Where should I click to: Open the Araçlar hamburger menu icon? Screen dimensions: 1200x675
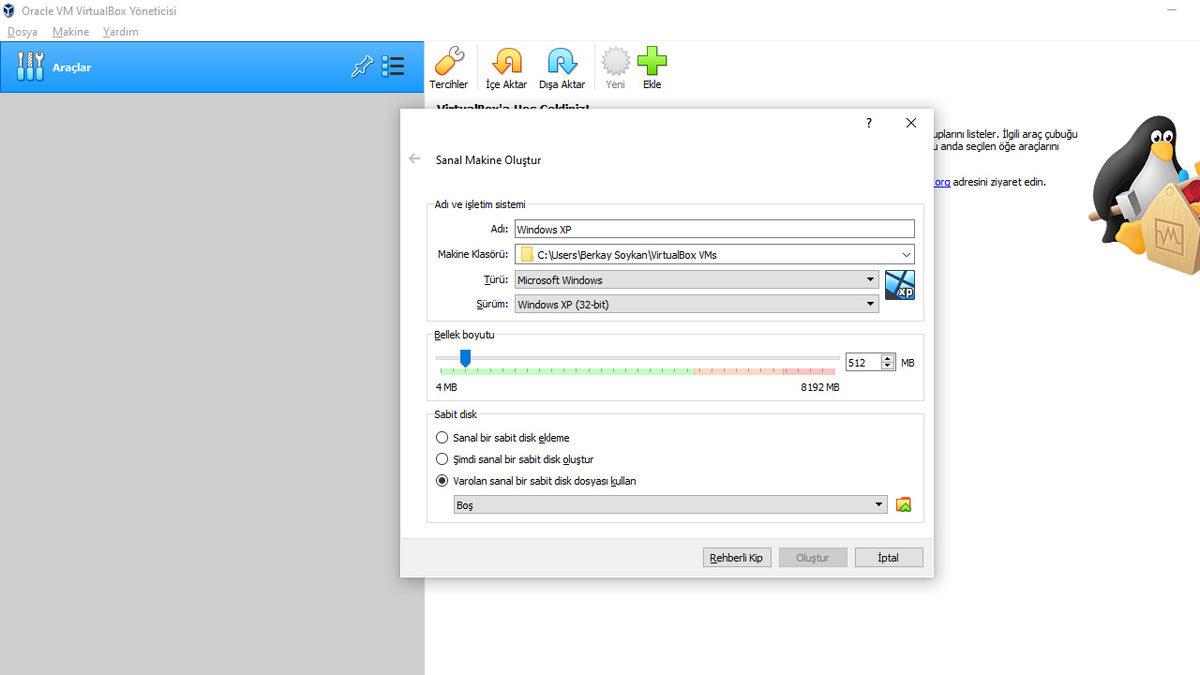[393, 65]
